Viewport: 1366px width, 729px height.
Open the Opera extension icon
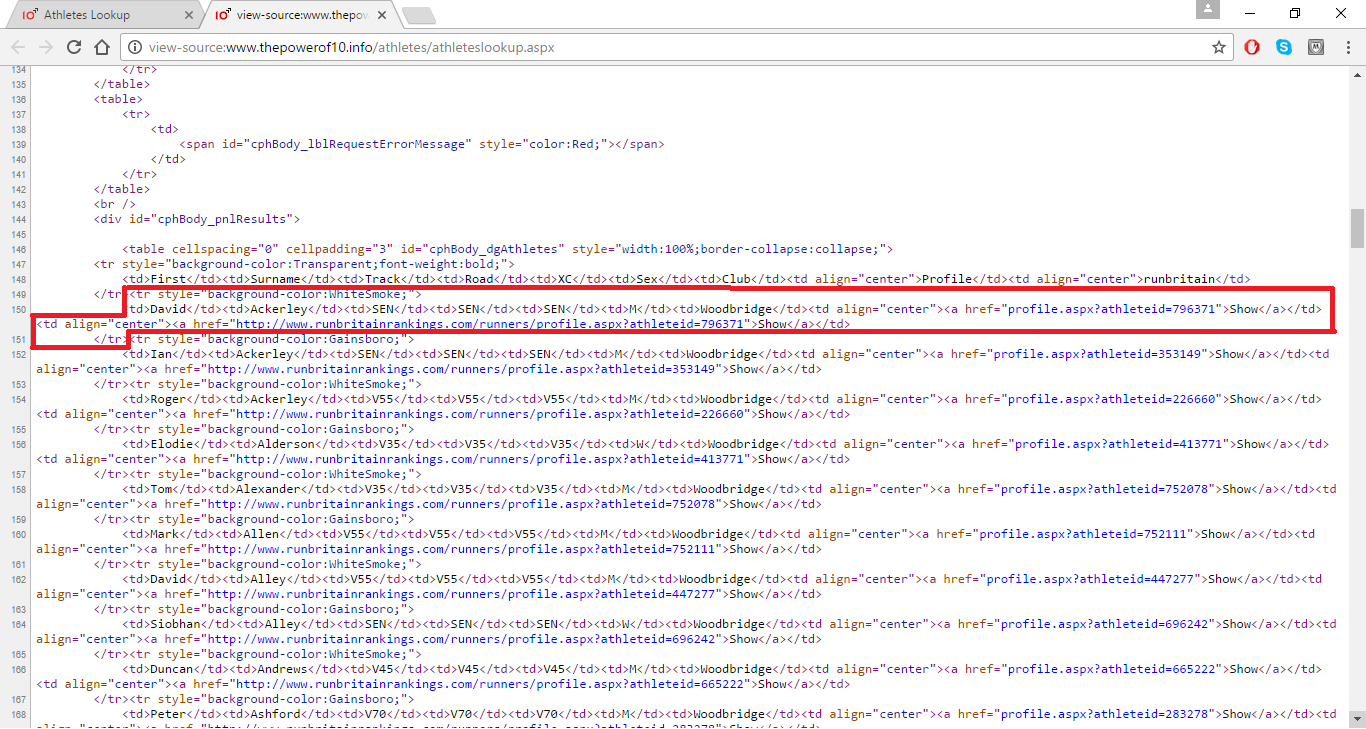pyautogui.click(x=1252, y=47)
